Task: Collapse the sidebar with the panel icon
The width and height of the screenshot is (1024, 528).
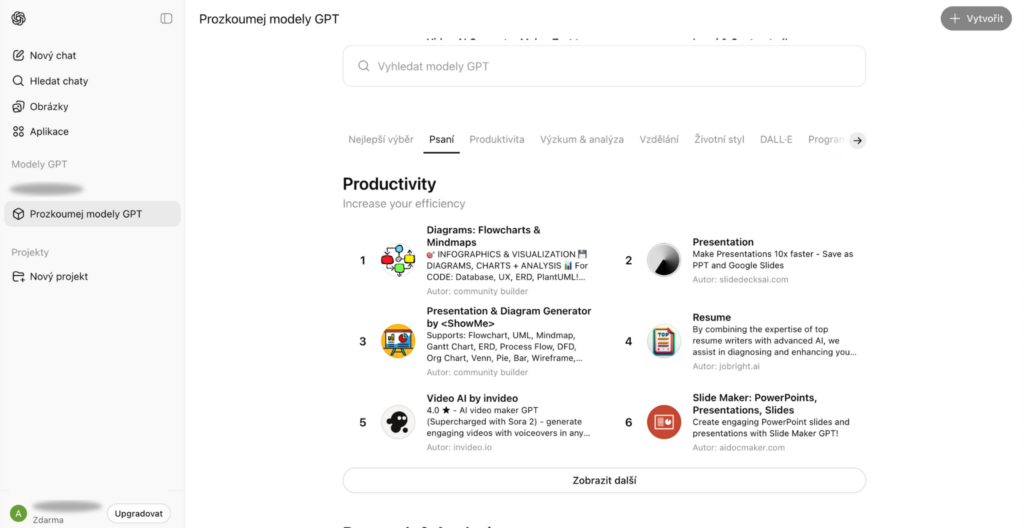Action: tap(166, 18)
